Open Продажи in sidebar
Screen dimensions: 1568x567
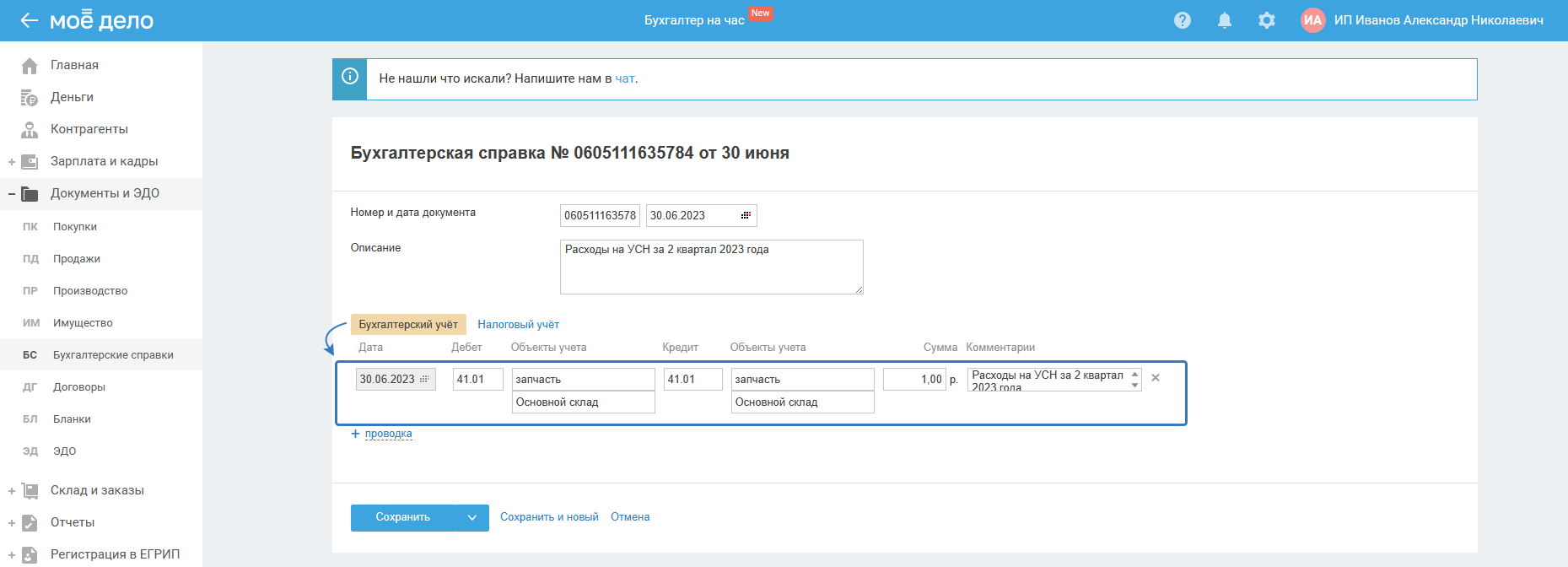77,259
